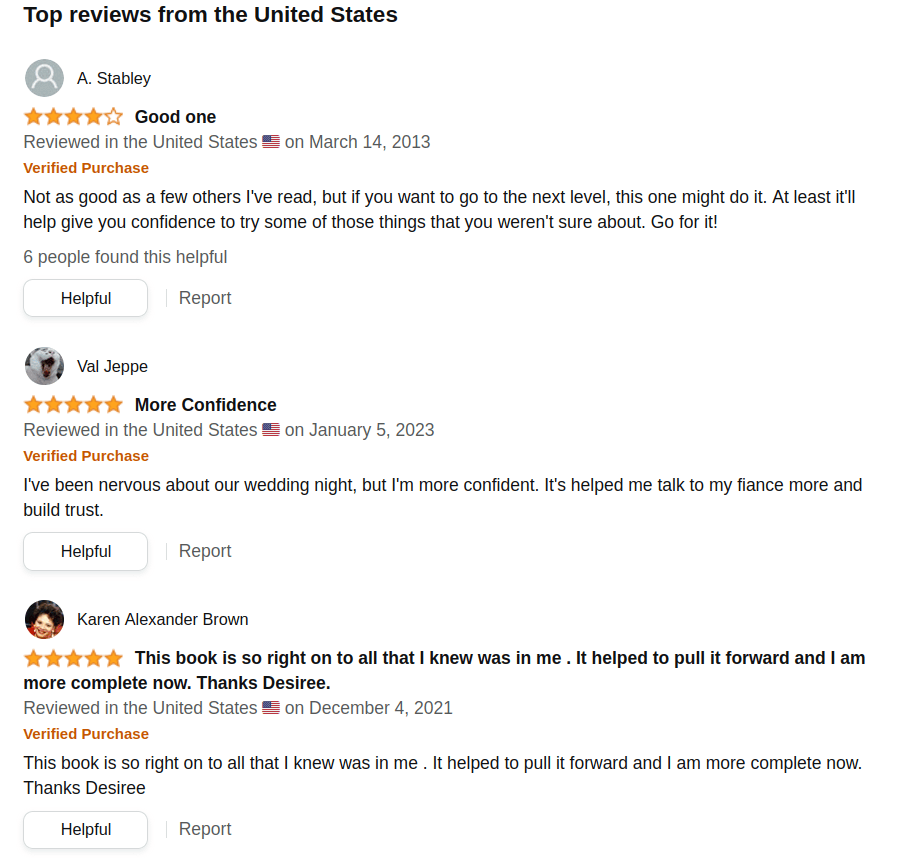The image size is (913, 858).
Task: Click the star rating on Karen's review
Action: [x=73, y=658]
